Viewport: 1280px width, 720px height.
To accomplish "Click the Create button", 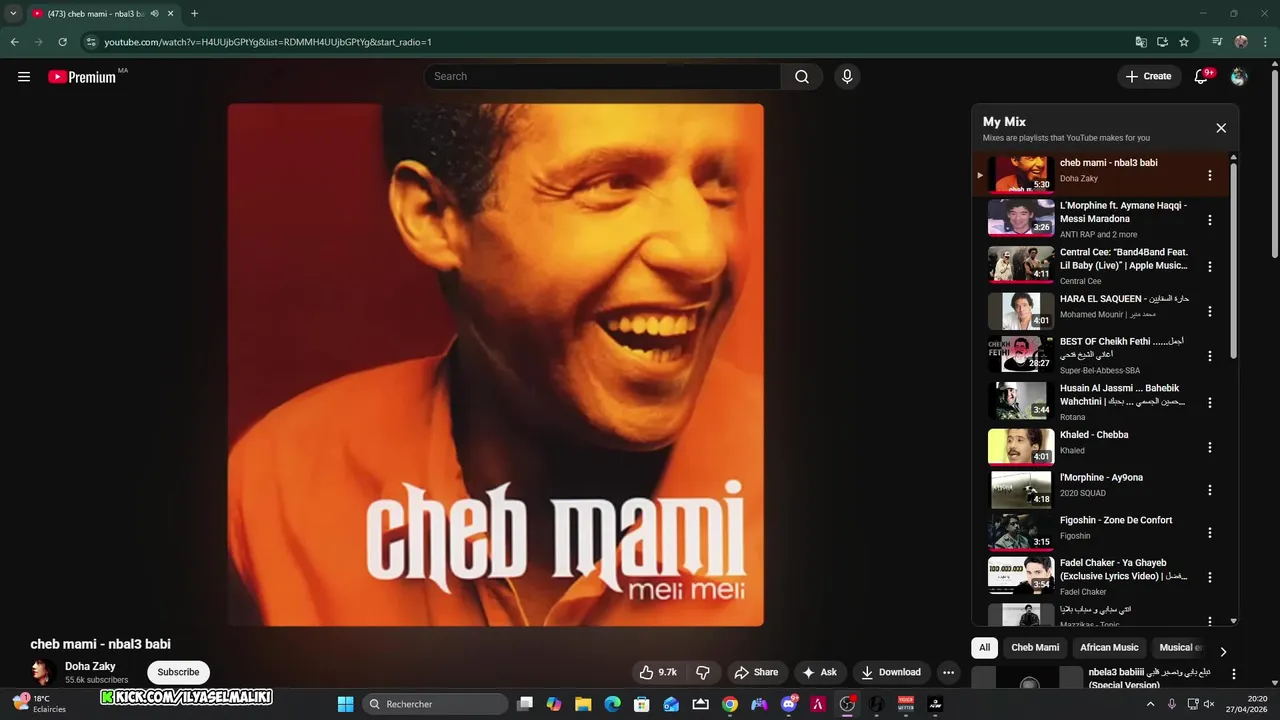I will [x=1148, y=76].
